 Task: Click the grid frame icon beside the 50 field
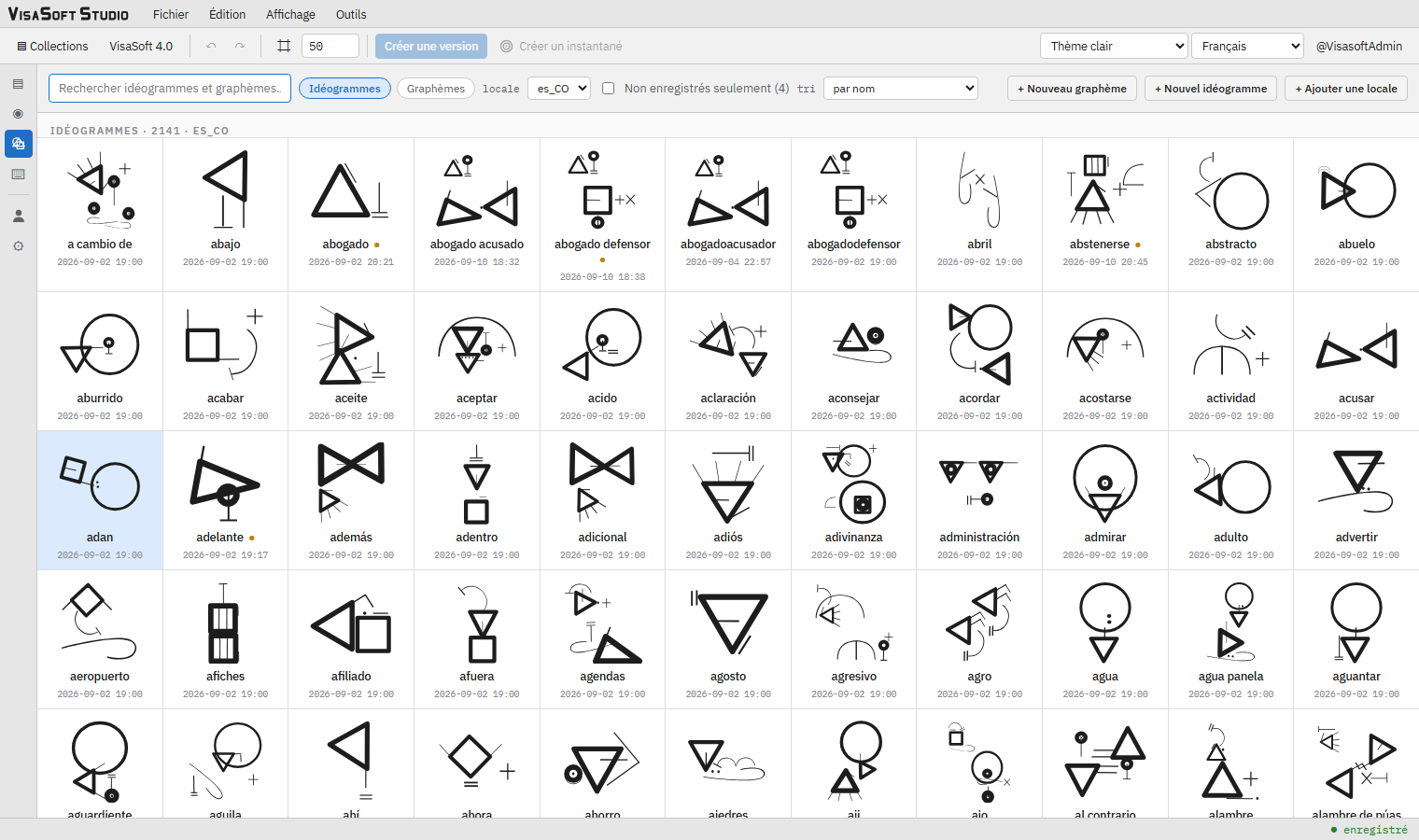(x=284, y=46)
